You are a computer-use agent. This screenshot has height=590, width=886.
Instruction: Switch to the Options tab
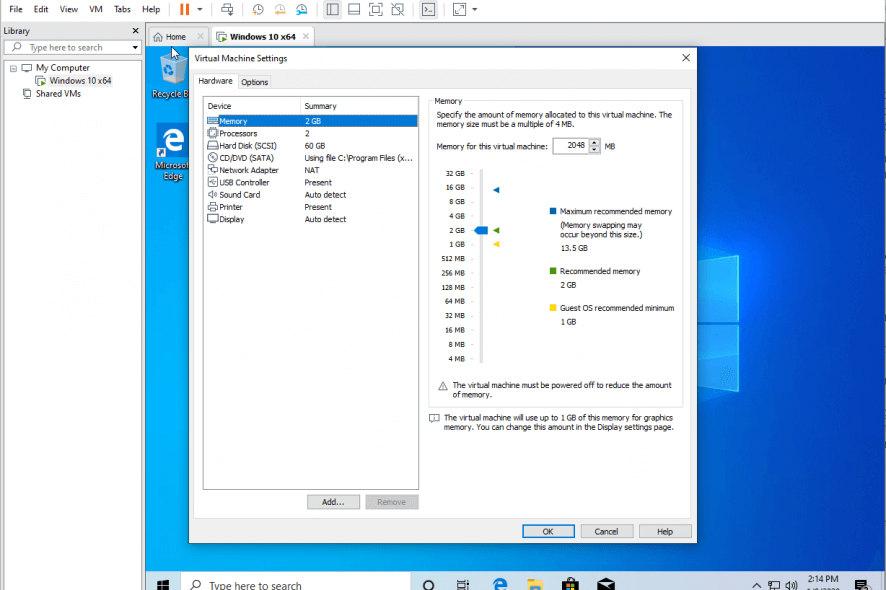pos(254,82)
